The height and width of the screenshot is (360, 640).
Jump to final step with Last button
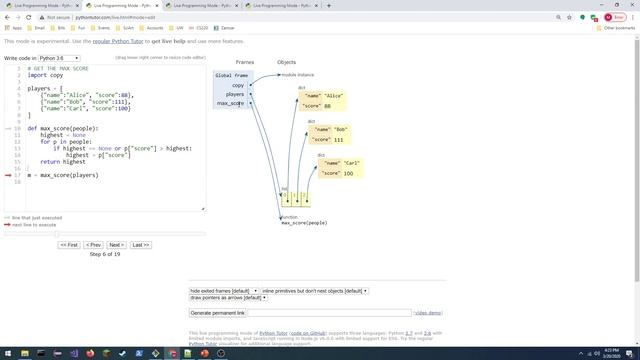coord(141,245)
